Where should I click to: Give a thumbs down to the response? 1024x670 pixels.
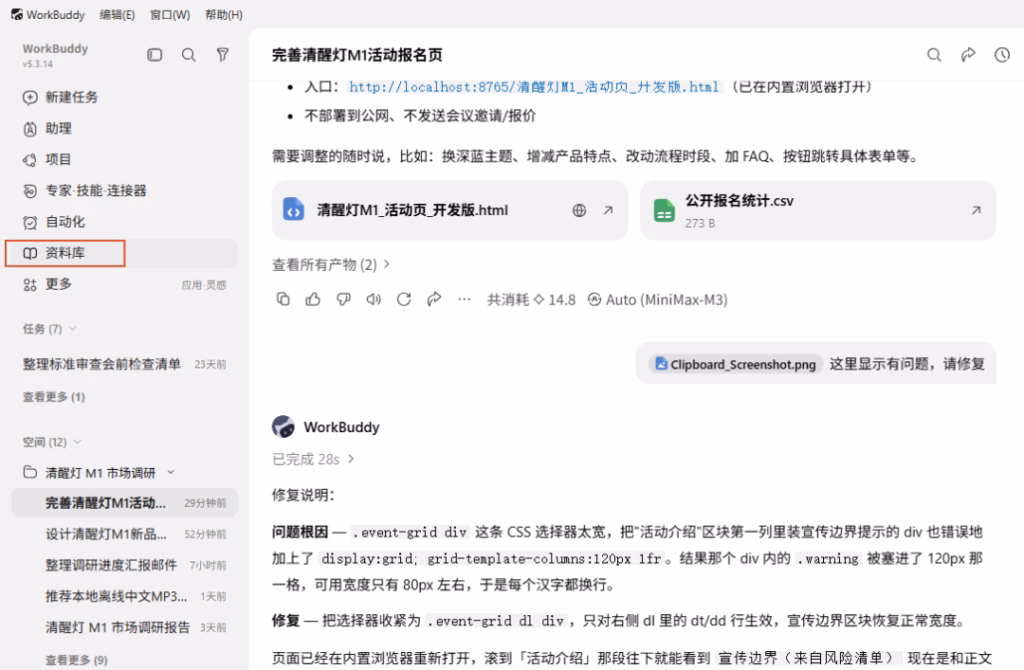coord(344,299)
